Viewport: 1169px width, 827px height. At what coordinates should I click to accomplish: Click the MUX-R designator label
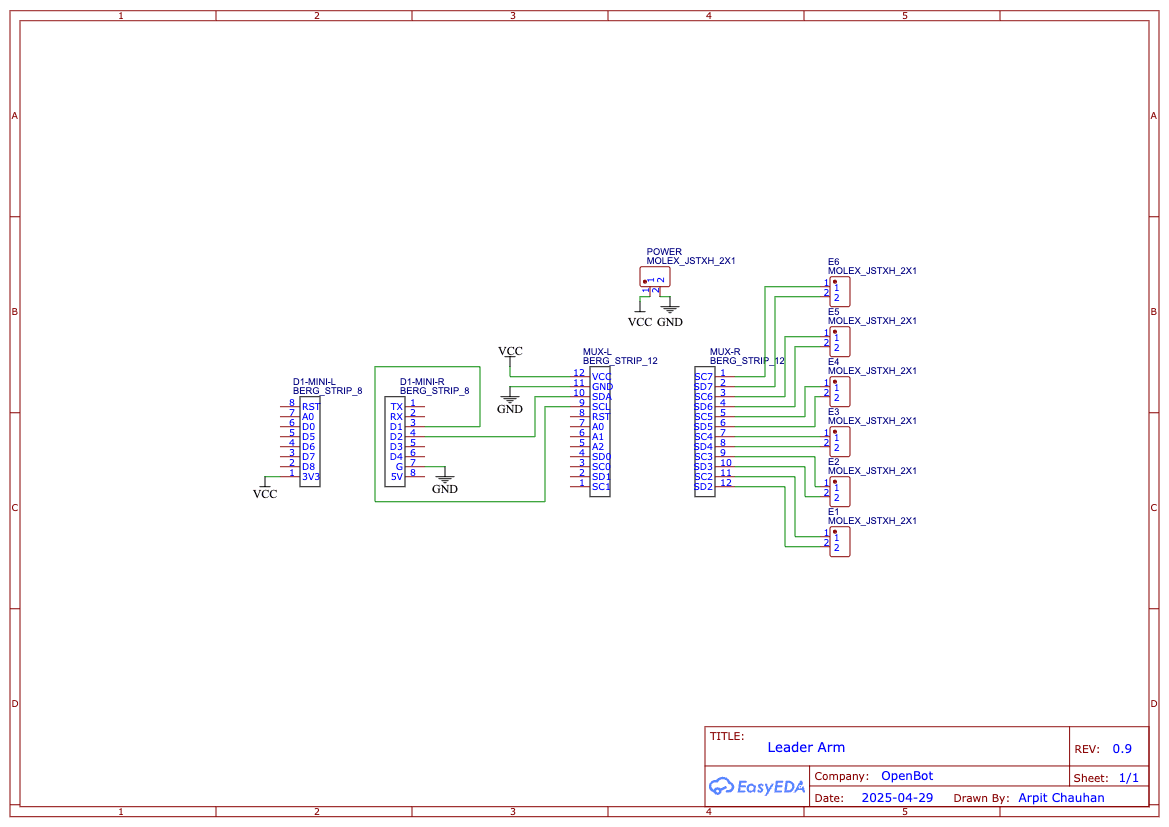(x=725, y=352)
